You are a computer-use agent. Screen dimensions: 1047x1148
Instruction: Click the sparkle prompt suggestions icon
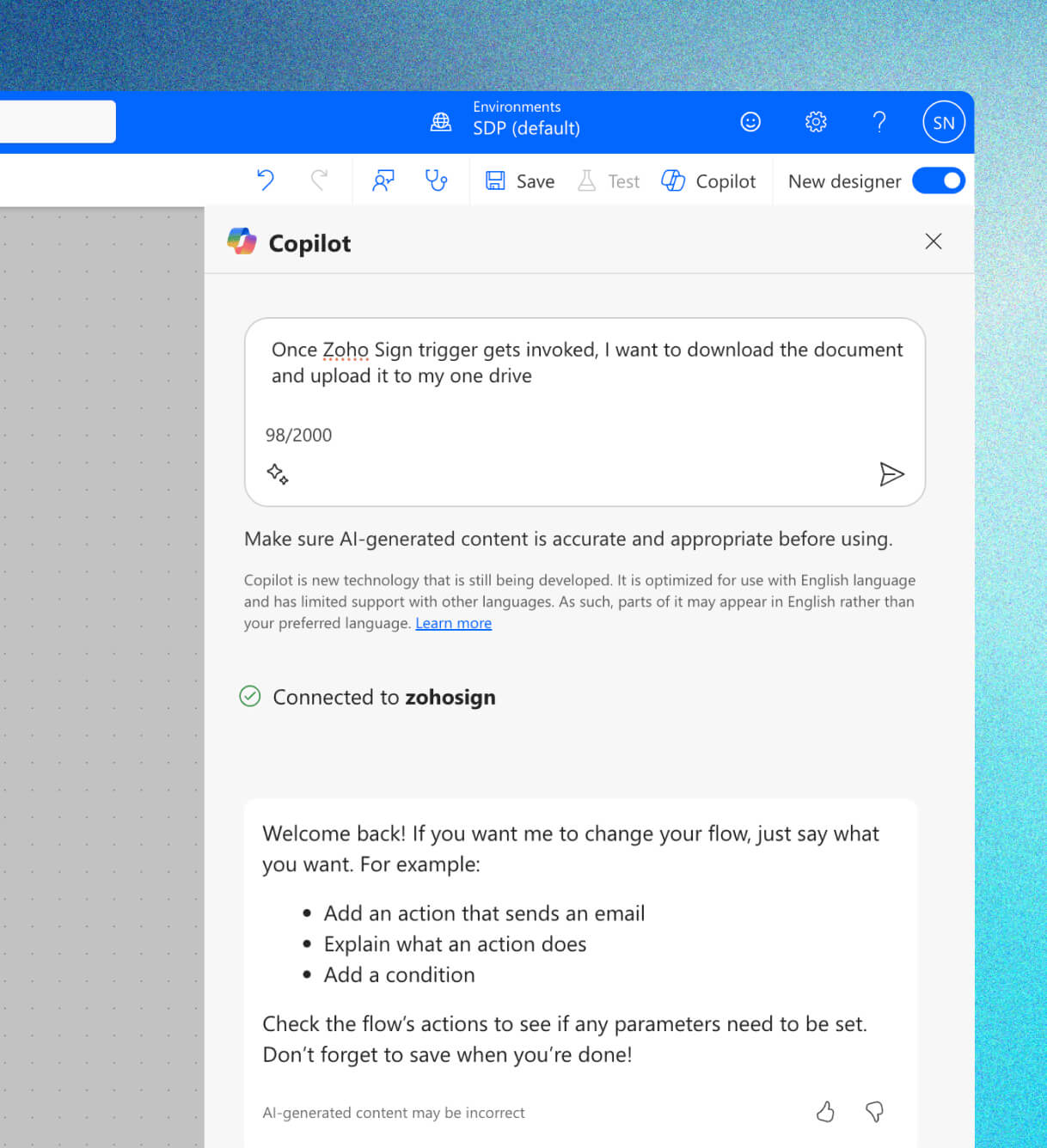point(278,473)
